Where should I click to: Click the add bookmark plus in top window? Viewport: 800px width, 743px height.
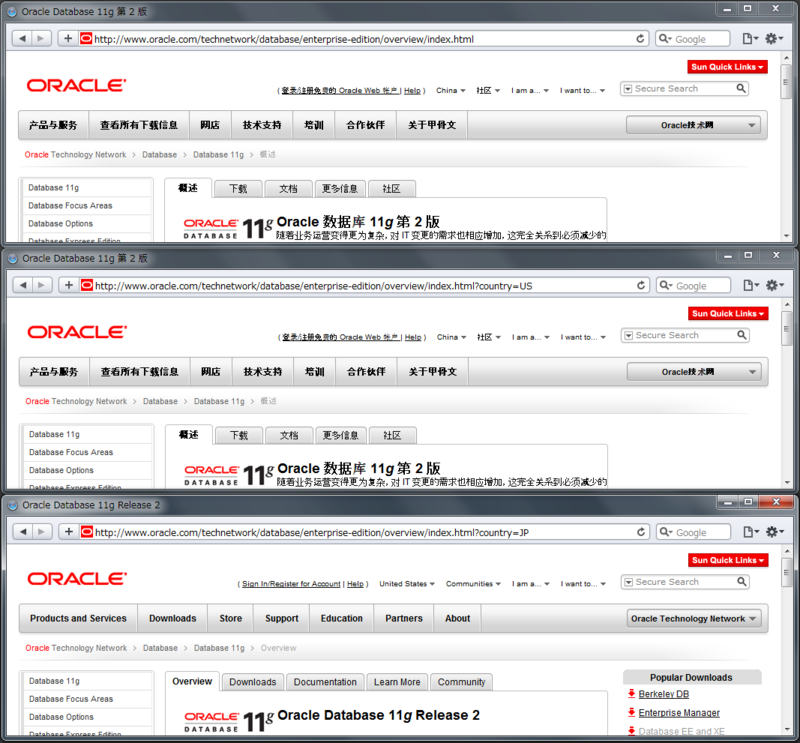(x=68, y=38)
